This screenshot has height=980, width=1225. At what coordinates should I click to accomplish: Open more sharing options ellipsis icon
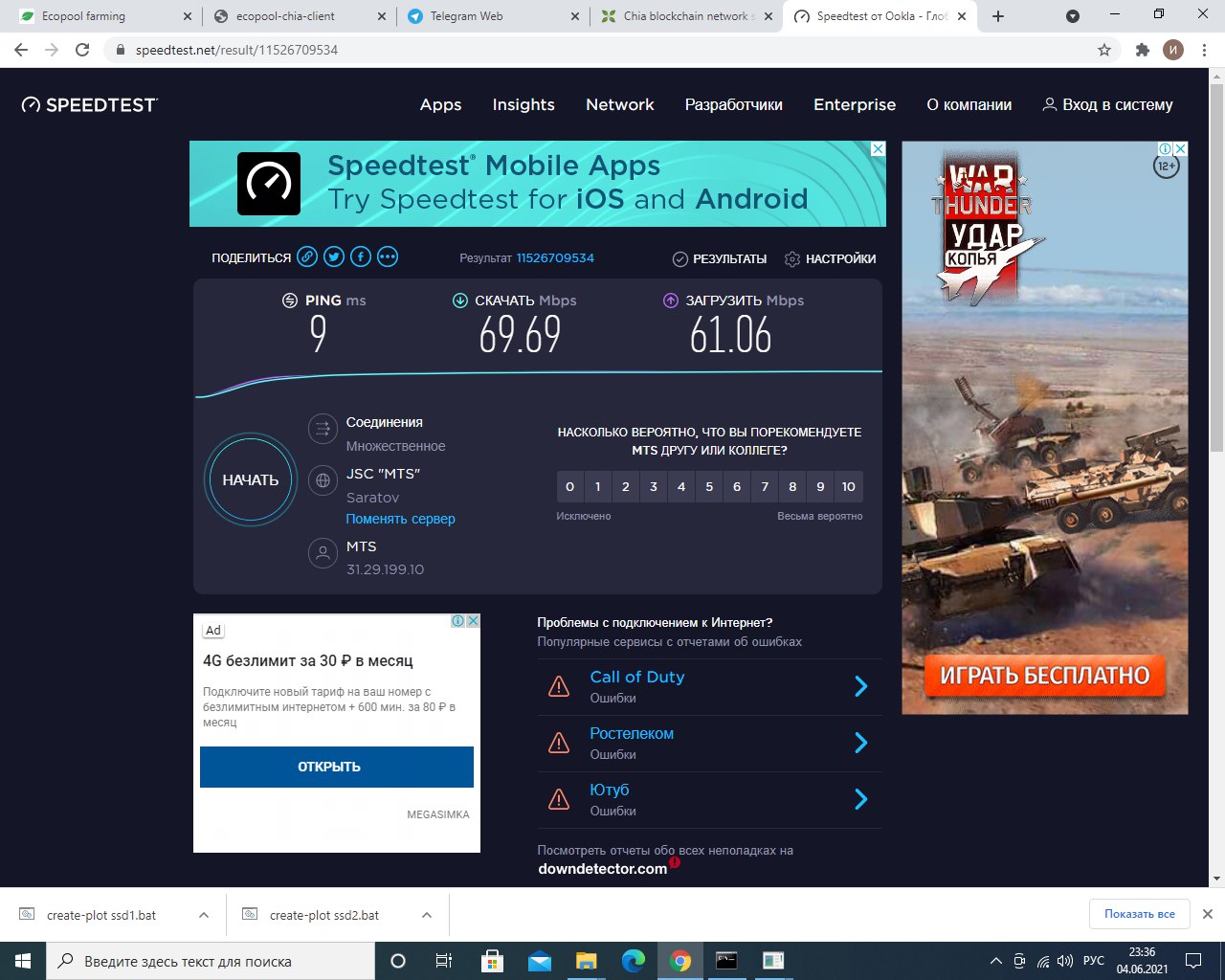(x=388, y=256)
